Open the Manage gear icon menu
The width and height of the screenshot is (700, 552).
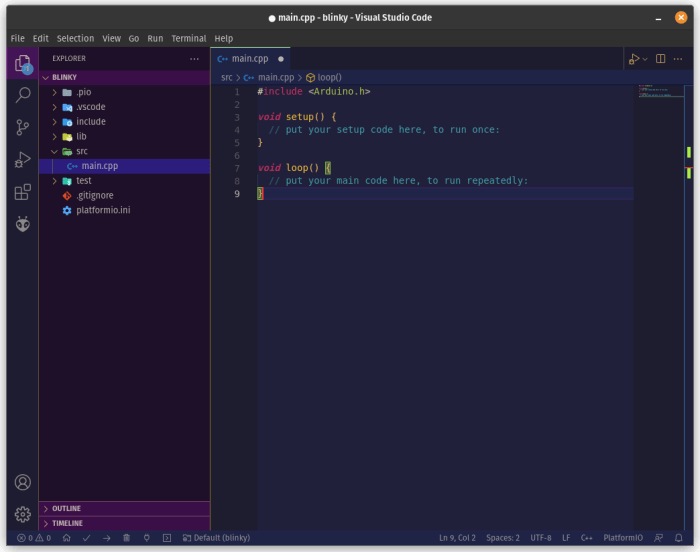click(x=23, y=514)
